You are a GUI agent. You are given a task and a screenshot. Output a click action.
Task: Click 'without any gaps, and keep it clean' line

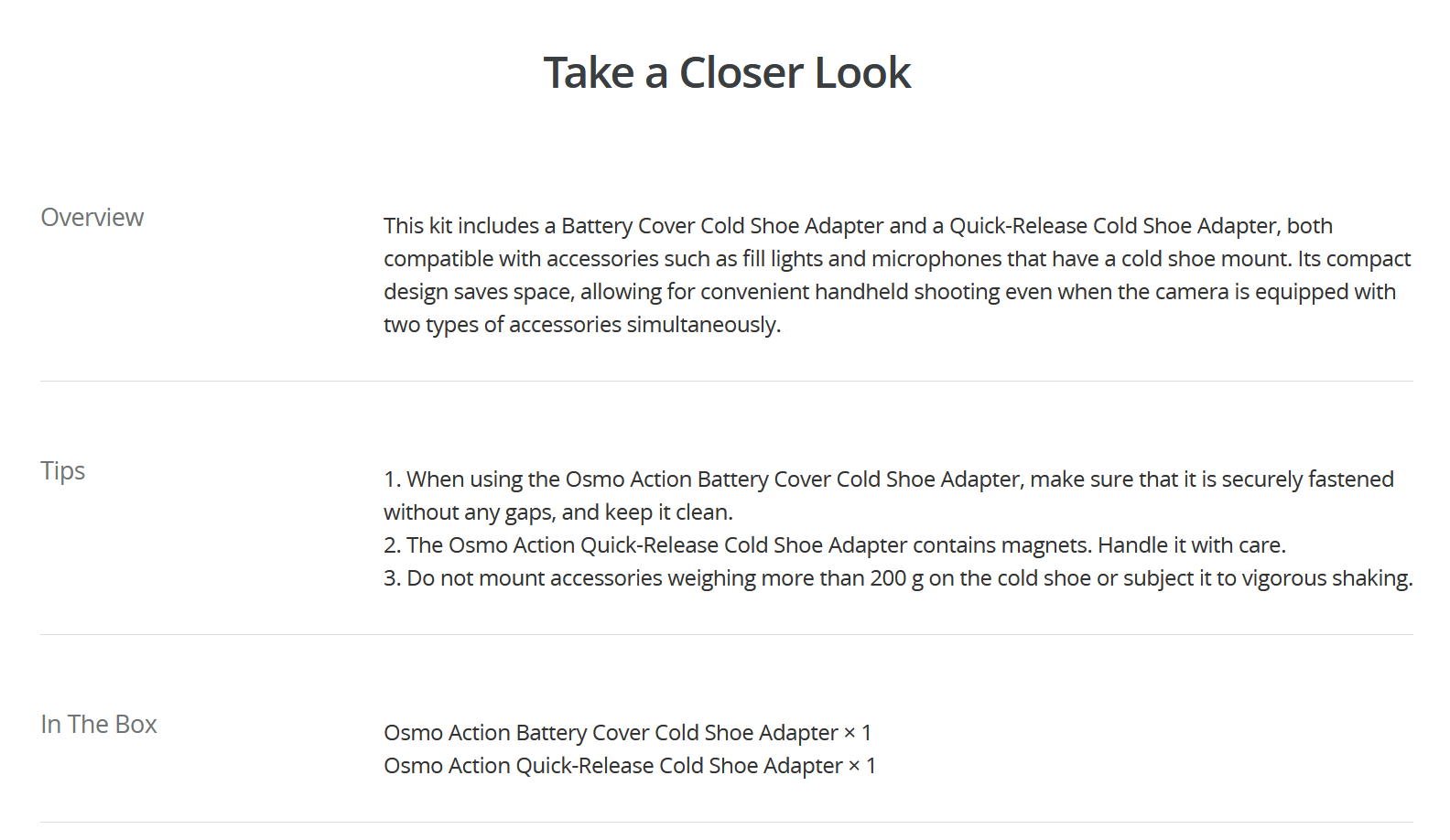[x=558, y=512]
